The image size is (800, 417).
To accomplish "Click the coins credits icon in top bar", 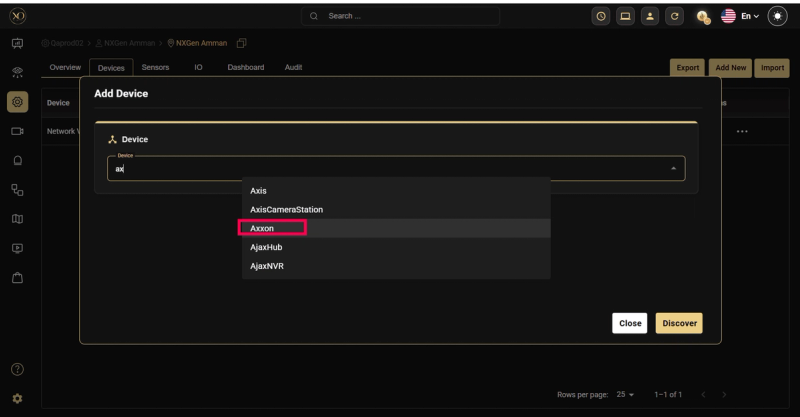I will point(703,17).
